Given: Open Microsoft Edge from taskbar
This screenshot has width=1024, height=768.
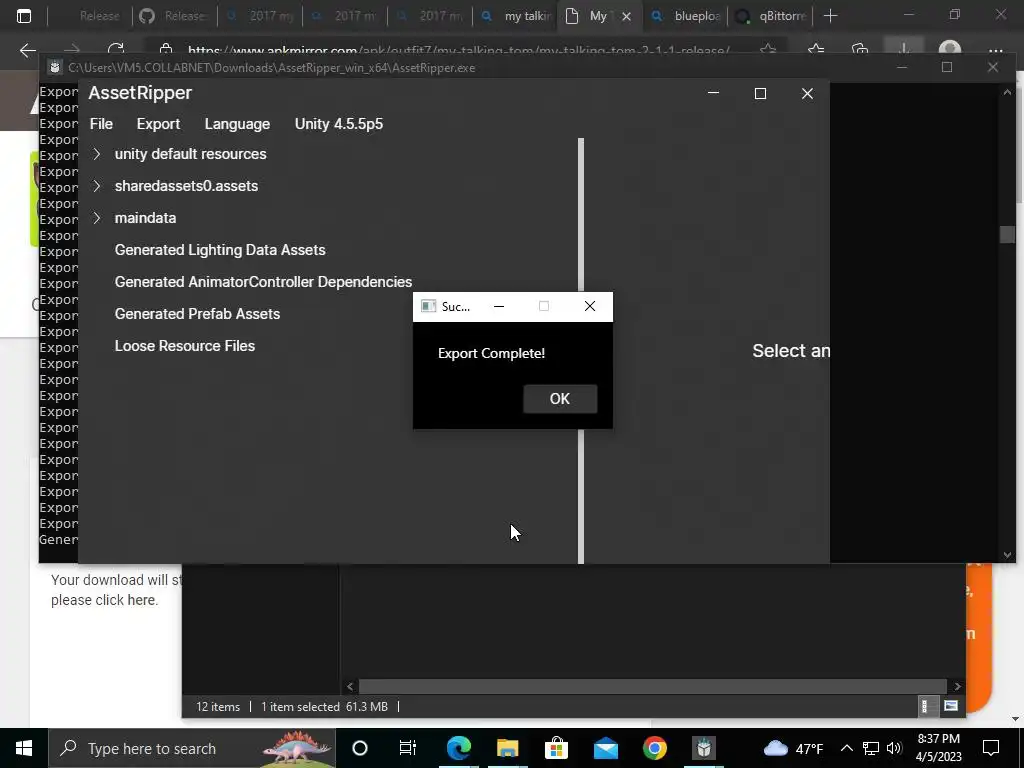Looking at the screenshot, I should pos(458,748).
